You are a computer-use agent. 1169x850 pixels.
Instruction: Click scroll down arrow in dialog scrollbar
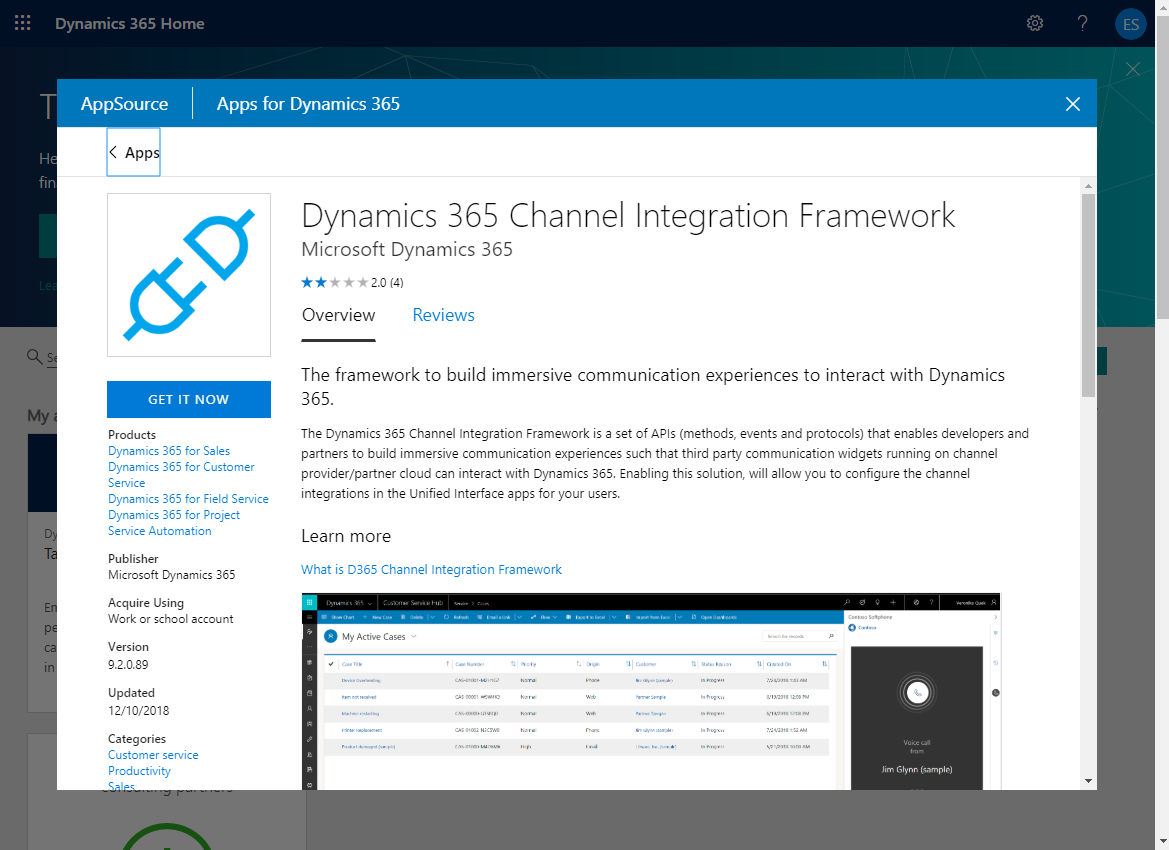tap(1088, 781)
